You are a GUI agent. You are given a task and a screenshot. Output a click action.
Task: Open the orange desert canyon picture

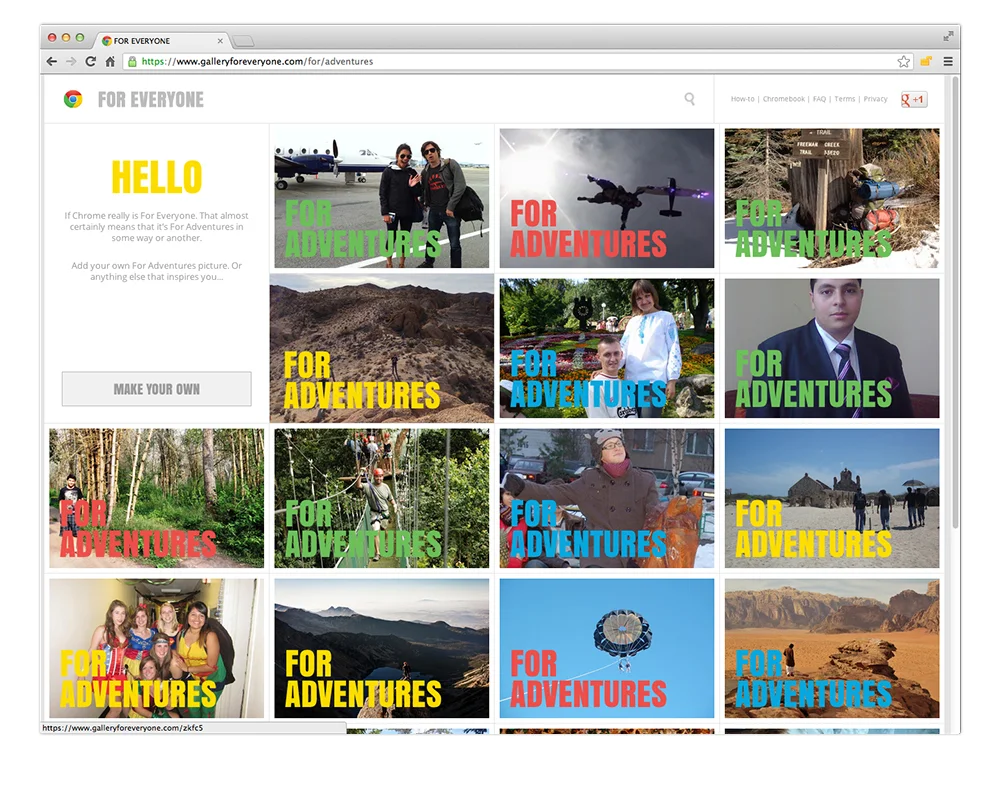[832, 648]
